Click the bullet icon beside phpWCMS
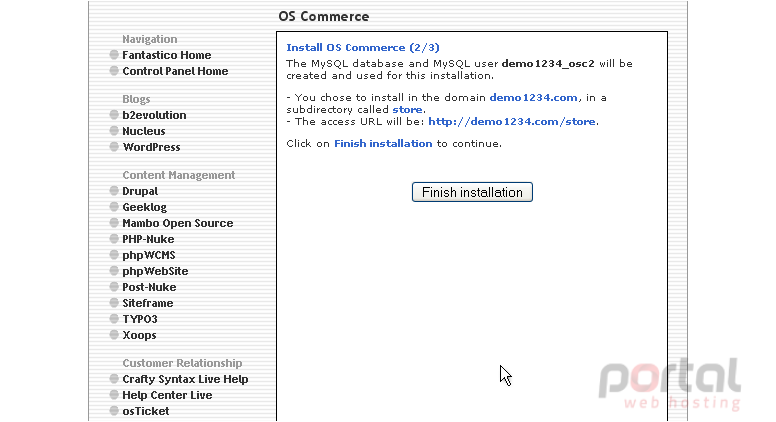The width and height of the screenshot is (776, 422). [114, 255]
